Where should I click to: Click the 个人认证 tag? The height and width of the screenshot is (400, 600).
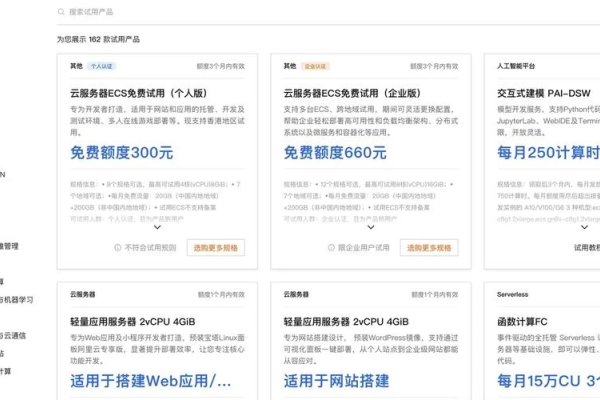click(x=102, y=66)
